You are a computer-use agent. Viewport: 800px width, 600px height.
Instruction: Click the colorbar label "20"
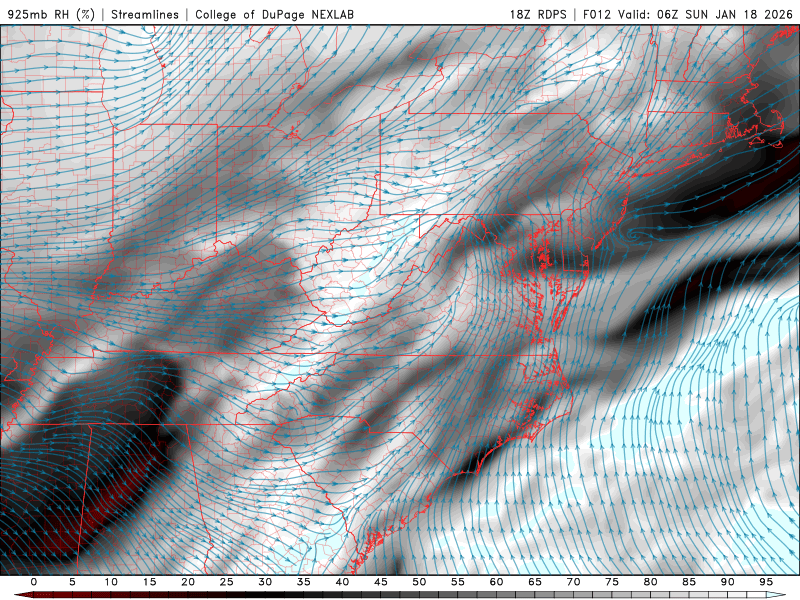pos(188,582)
